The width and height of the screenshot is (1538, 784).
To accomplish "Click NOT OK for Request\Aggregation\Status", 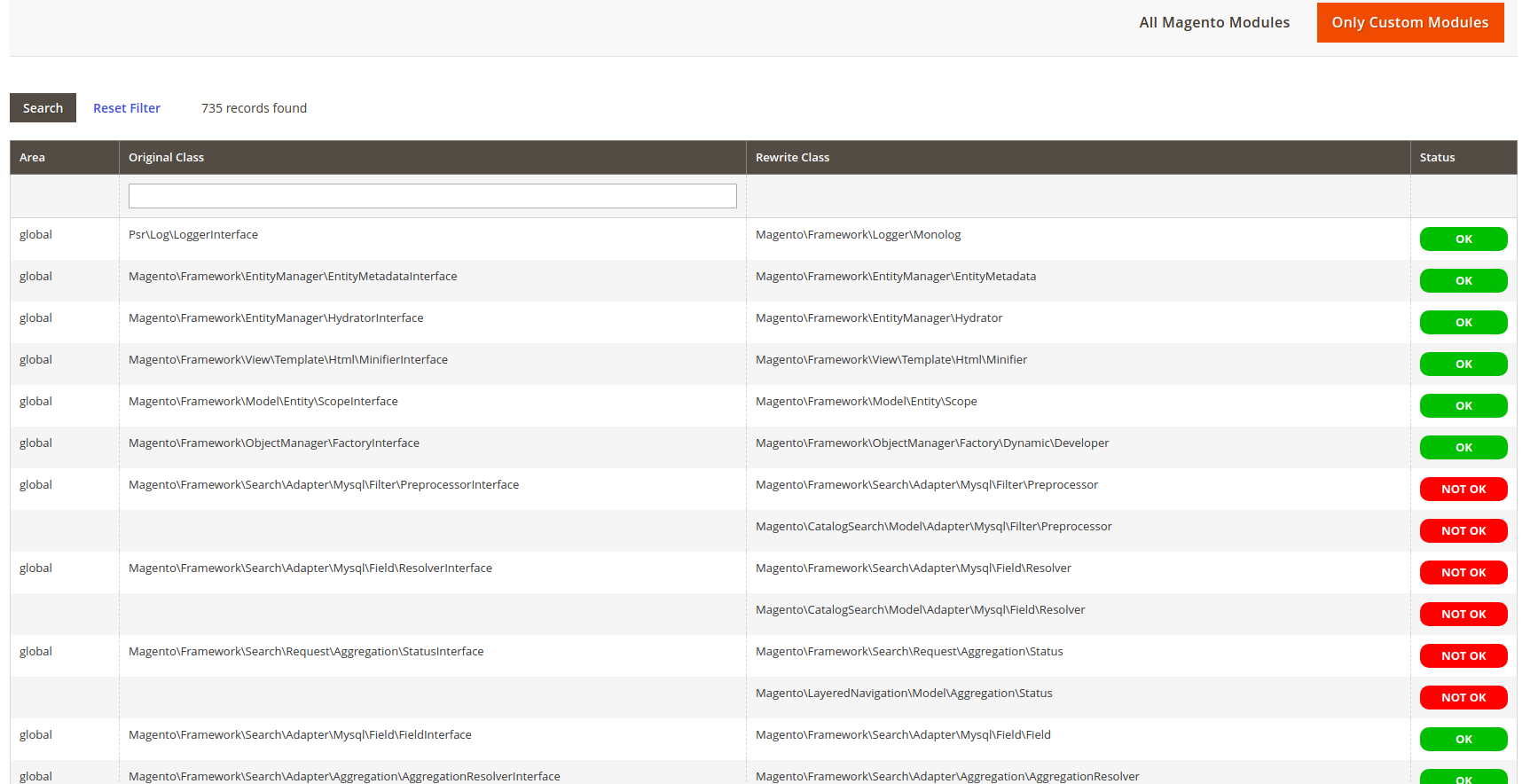I will [x=1463, y=656].
